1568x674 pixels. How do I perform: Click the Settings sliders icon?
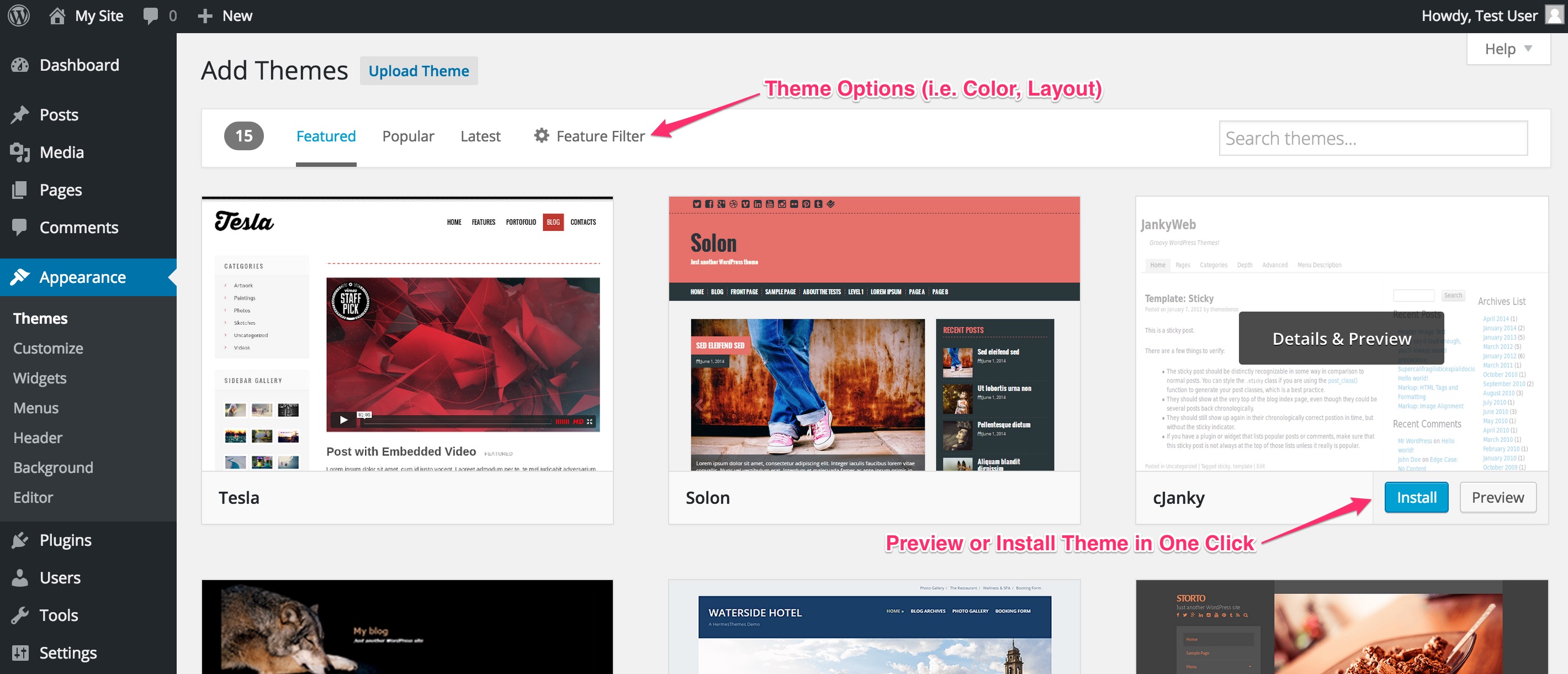point(20,652)
